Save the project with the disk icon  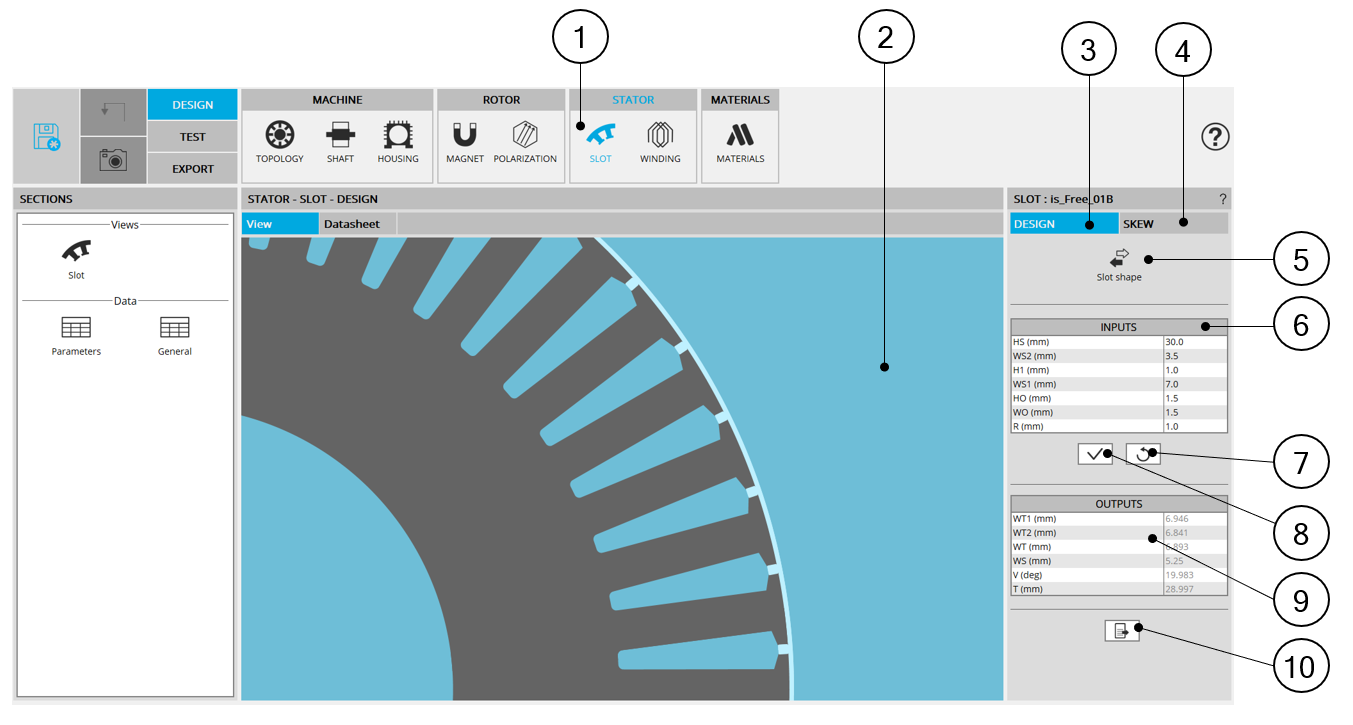tap(46, 137)
